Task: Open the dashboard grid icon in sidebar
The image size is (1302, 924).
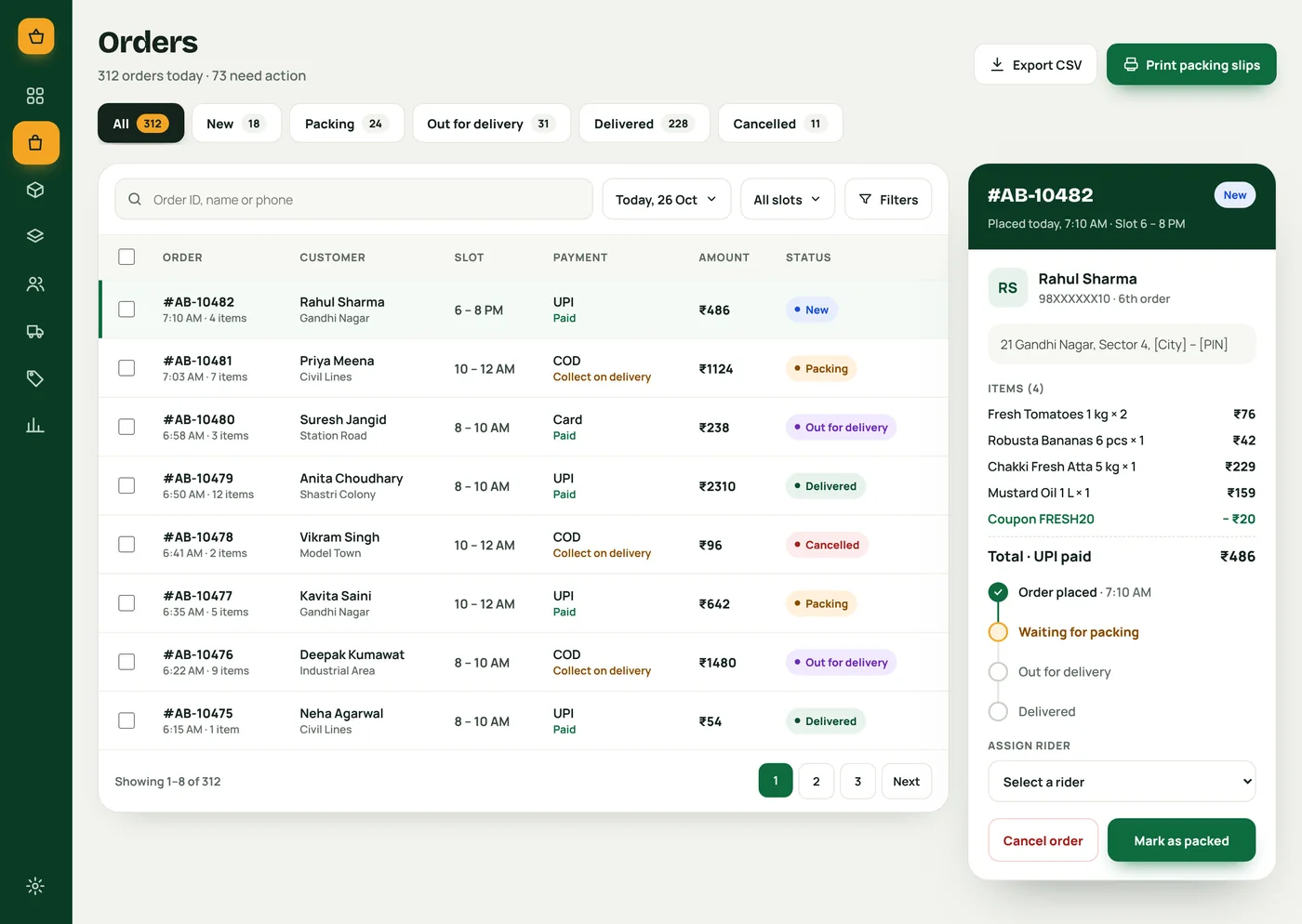Action: click(35, 96)
